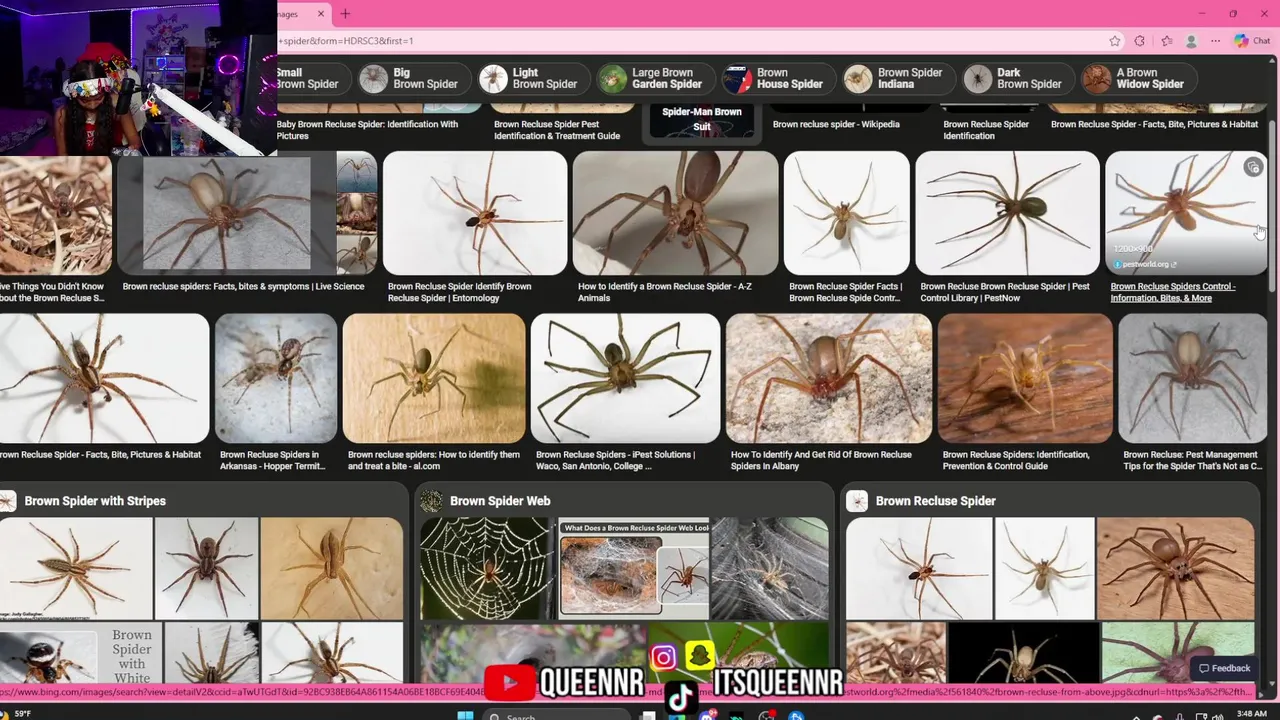Open 'Brown Spider with Stripes' collection heading
Screen dimensions: 1280x720
click(x=95, y=501)
